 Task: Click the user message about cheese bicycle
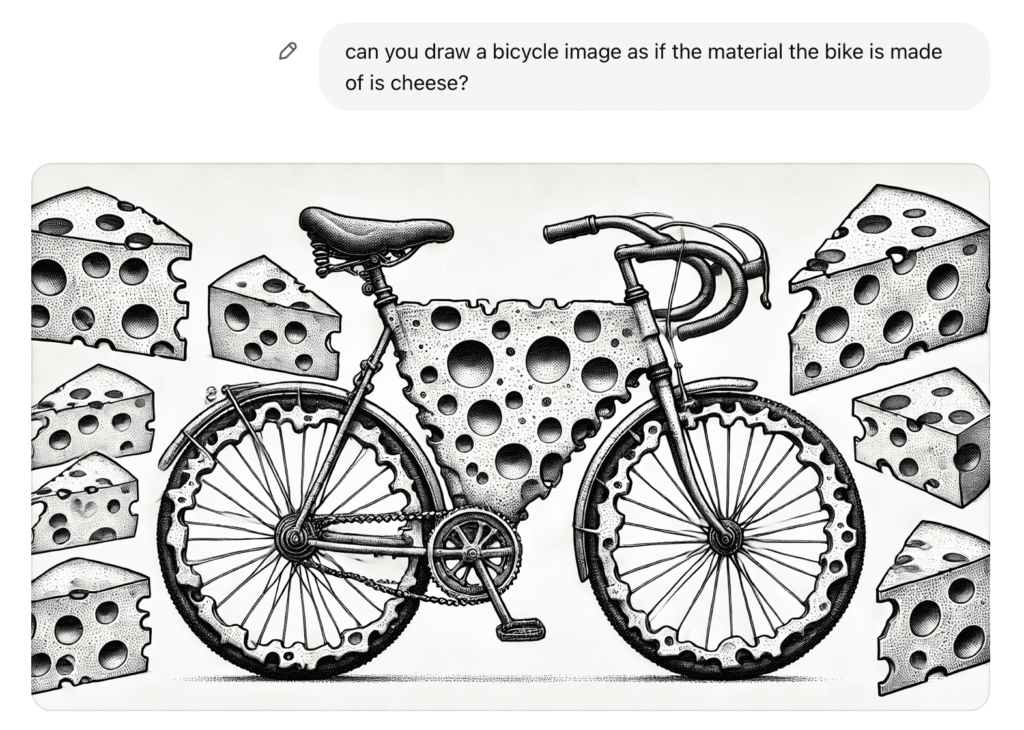(654, 67)
